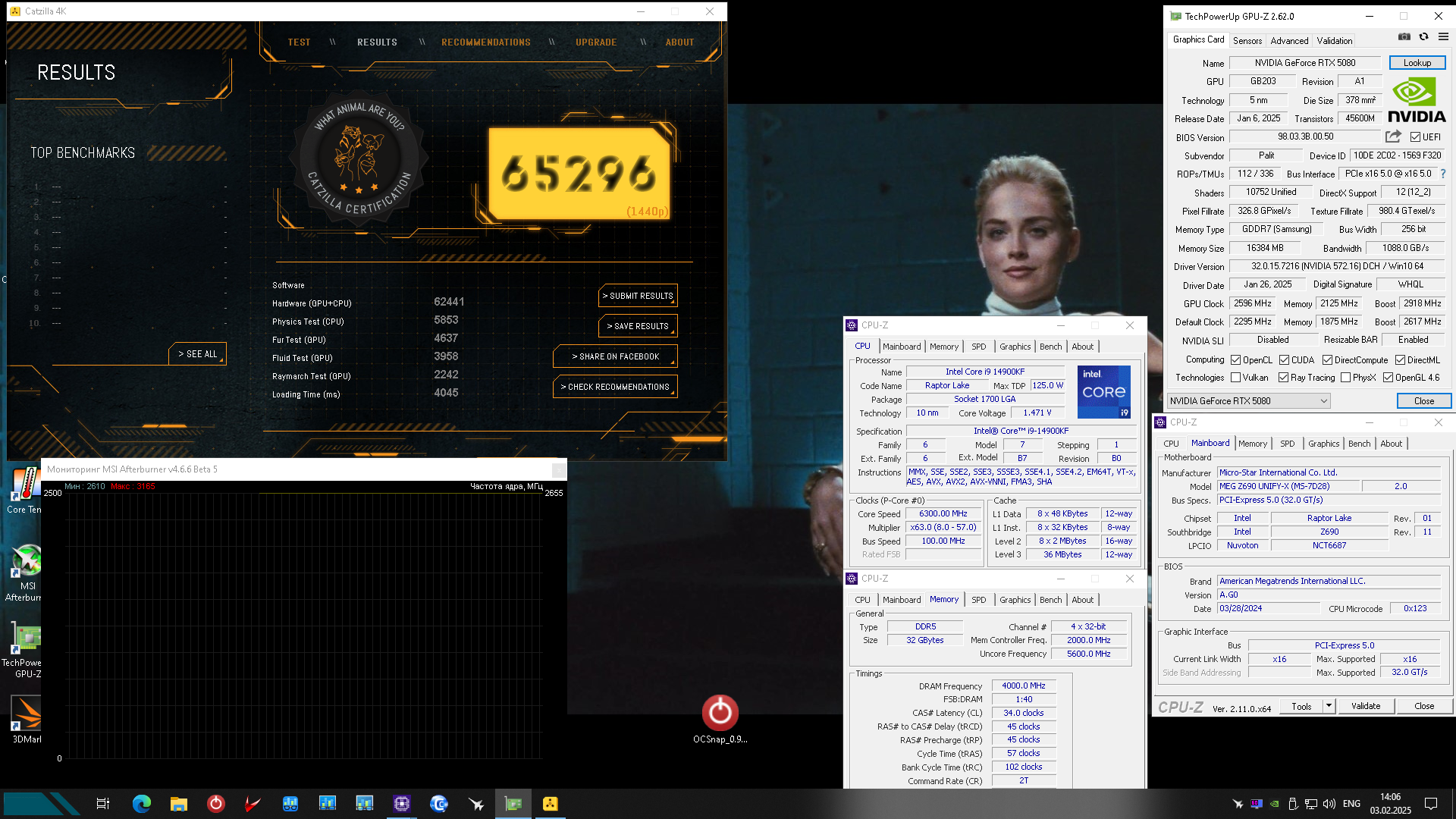Take GPU-Z screenshot with camera icon
Viewport: 1456px width, 819px height.
(x=1404, y=36)
